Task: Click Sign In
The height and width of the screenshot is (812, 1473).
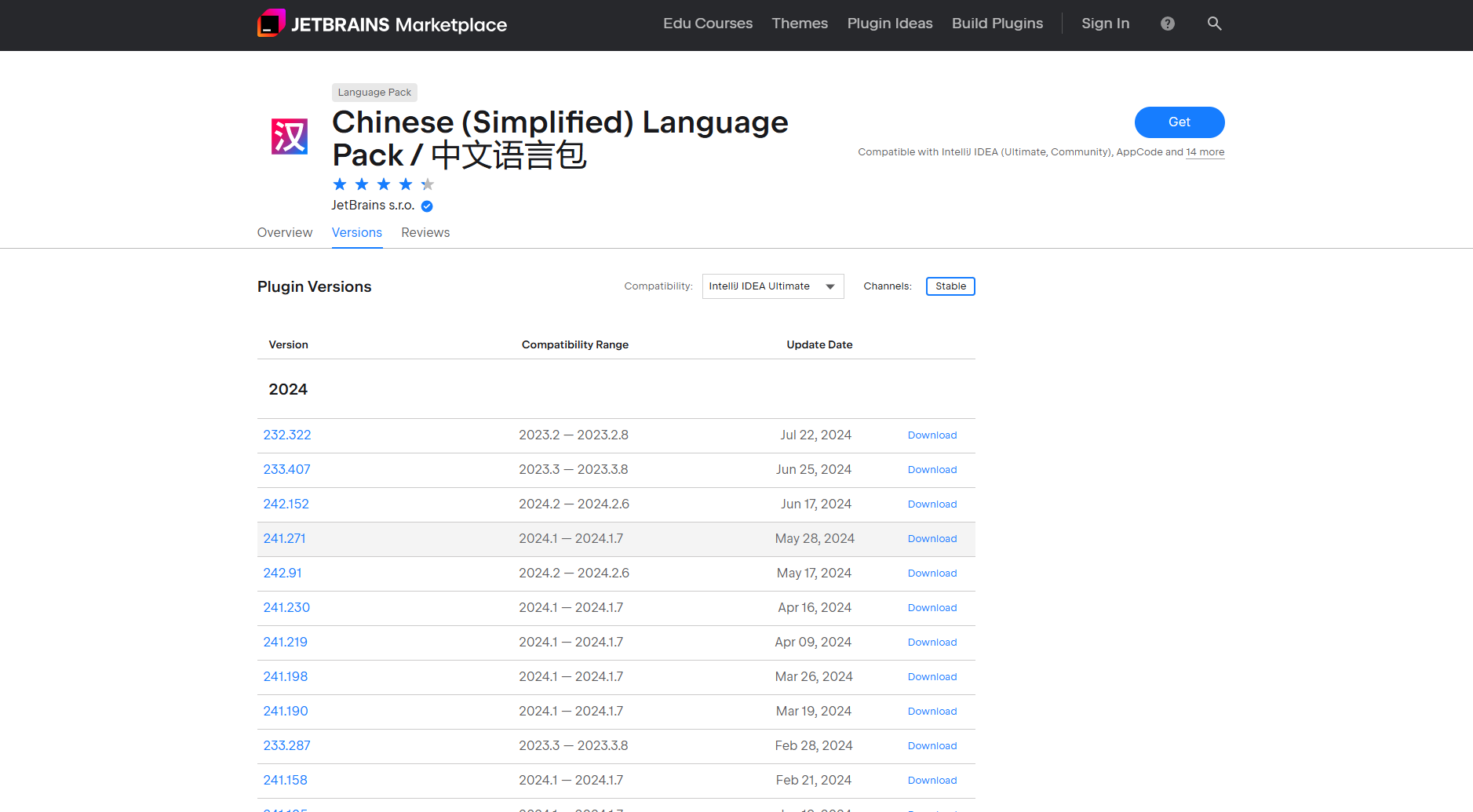Action: click(1105, 24)
